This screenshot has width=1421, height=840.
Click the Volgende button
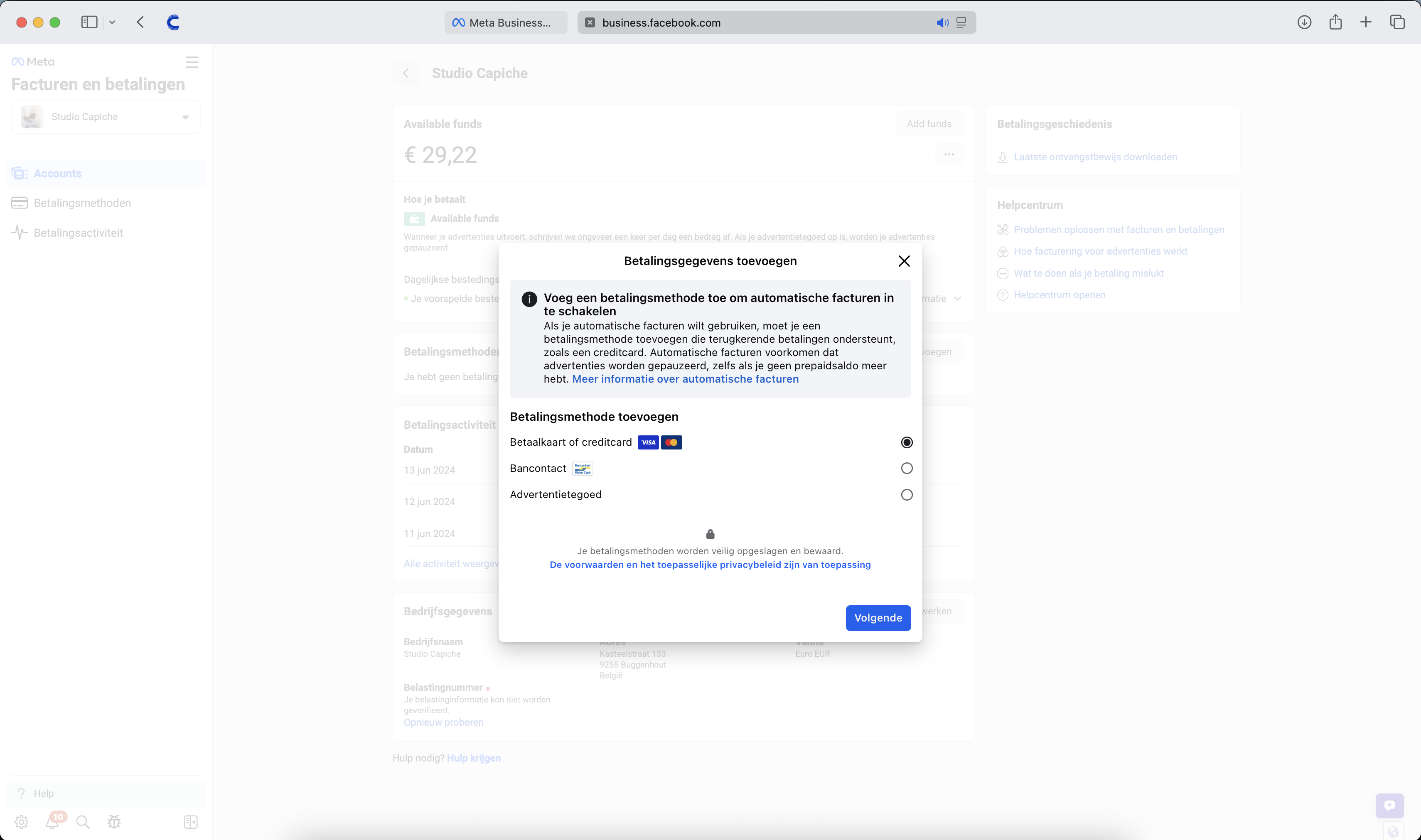point(878,618)
